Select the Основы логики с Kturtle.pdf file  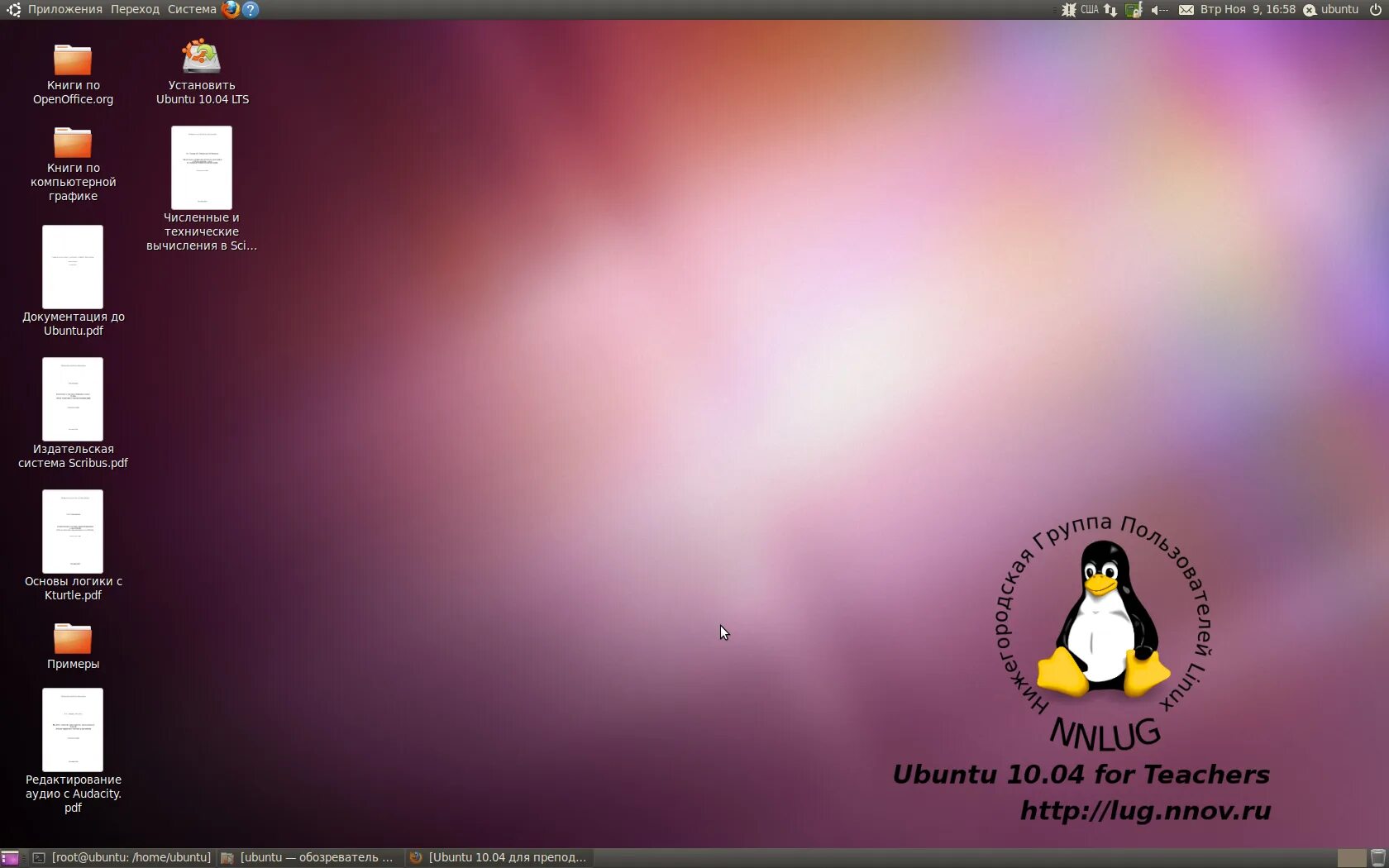coord(73,546)
